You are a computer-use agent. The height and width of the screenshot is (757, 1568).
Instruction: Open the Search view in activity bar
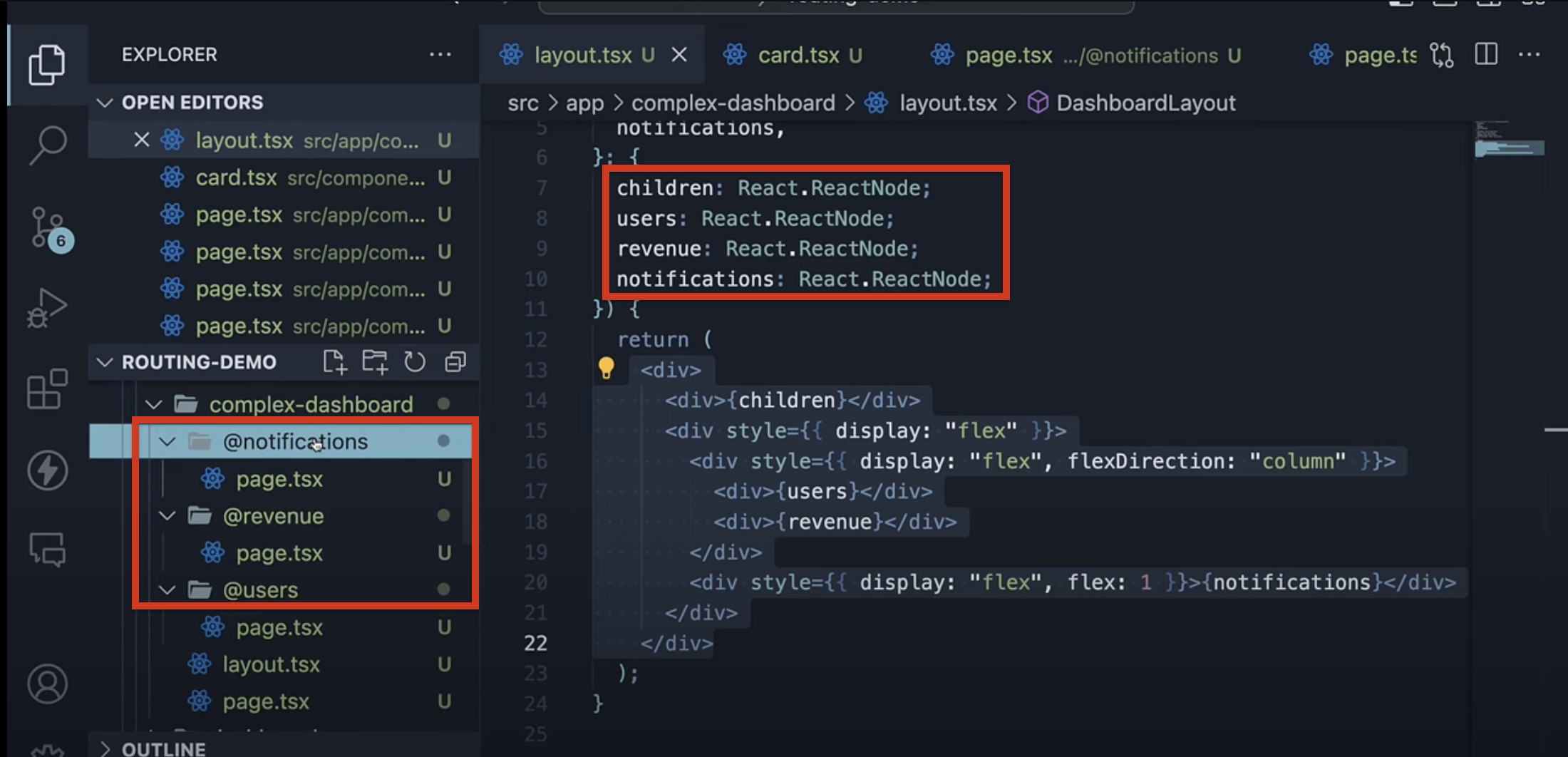click(x=47, y=145)
